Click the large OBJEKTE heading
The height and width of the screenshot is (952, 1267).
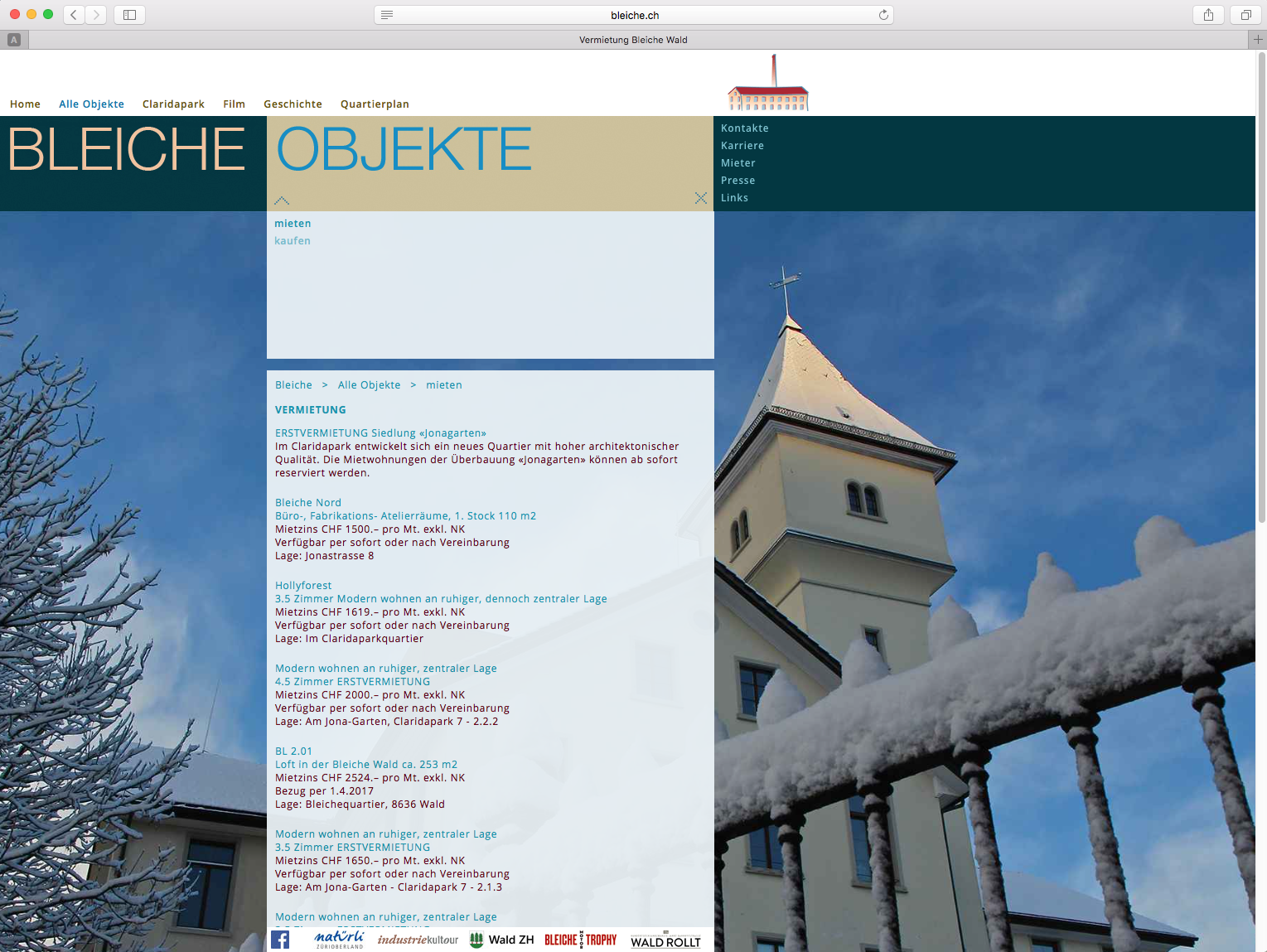click(404, 149)
